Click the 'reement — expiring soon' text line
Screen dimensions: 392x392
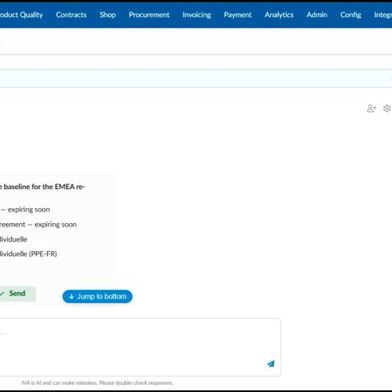[x=38, y=224]
